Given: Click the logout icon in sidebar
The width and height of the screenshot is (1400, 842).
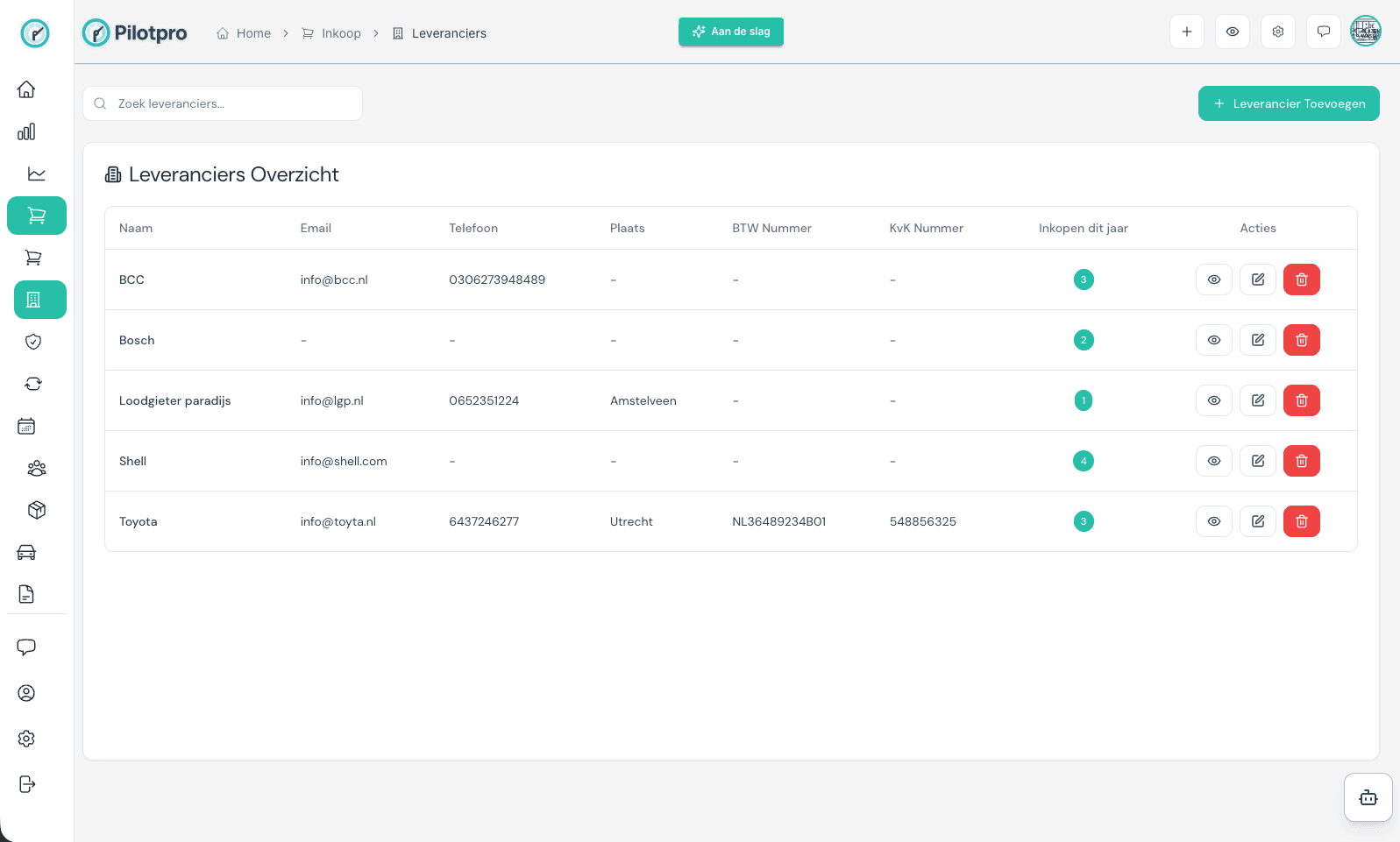Looking at the screenshot, I should point(26,784).
